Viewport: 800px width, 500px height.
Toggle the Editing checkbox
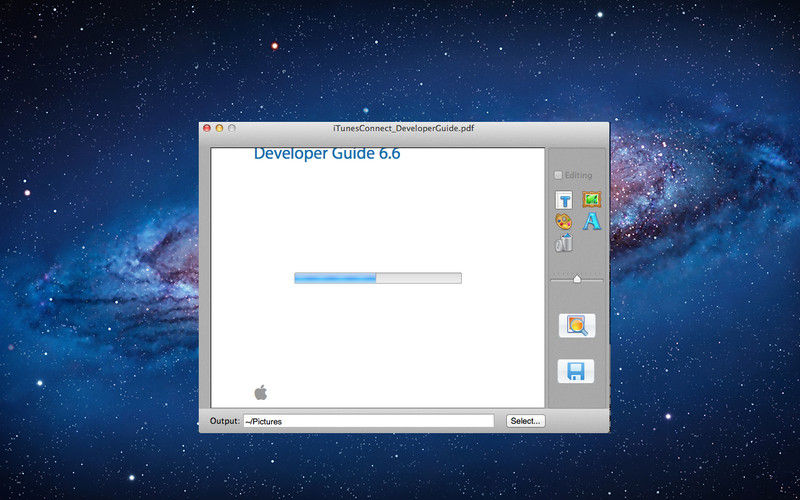point(558,175)
